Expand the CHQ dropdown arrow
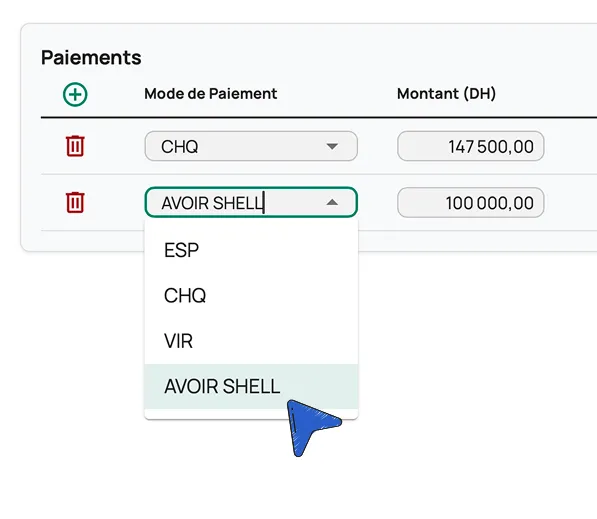Viewport: 597px width, 519px height. pos(332,146)
